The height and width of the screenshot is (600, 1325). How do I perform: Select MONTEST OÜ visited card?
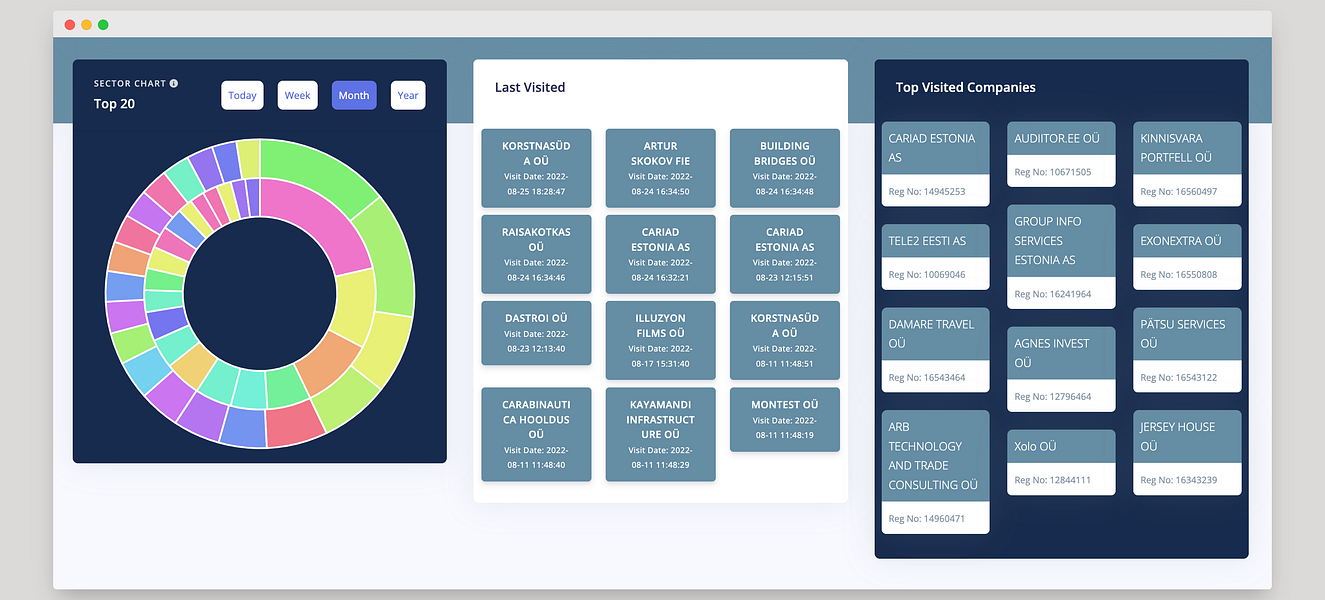(x=785, y=419)
